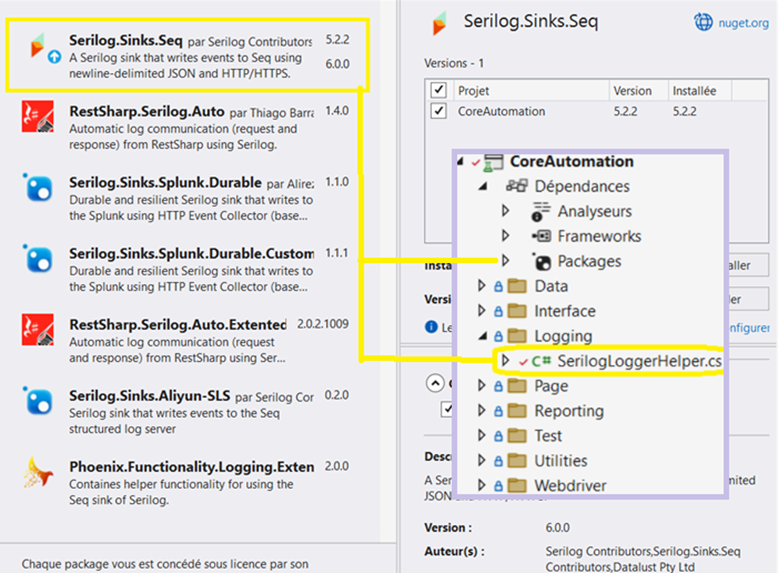This screenshot has width=778, height=573.
Task: Collapse the Dépendances node
Action: pyautogui.click(x=484, y=186)
